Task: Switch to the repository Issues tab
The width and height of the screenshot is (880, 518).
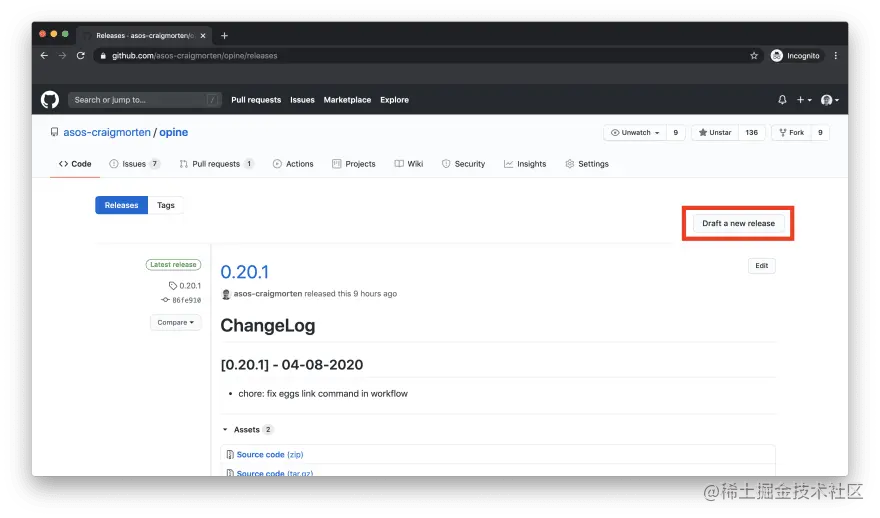Action: pyautogui.click(x=134, y=164)
